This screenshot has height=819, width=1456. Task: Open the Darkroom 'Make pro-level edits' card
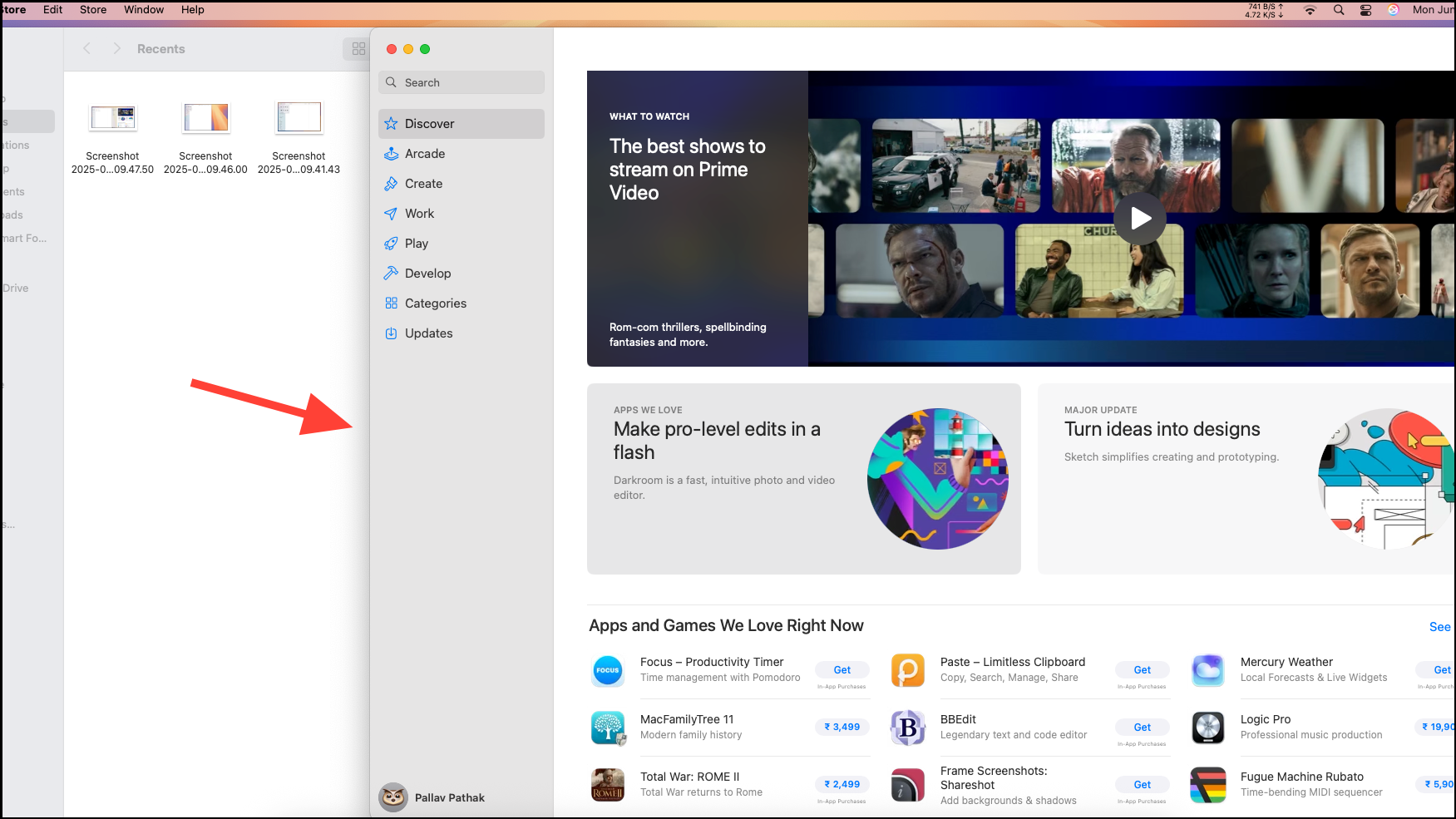[804, 479]
